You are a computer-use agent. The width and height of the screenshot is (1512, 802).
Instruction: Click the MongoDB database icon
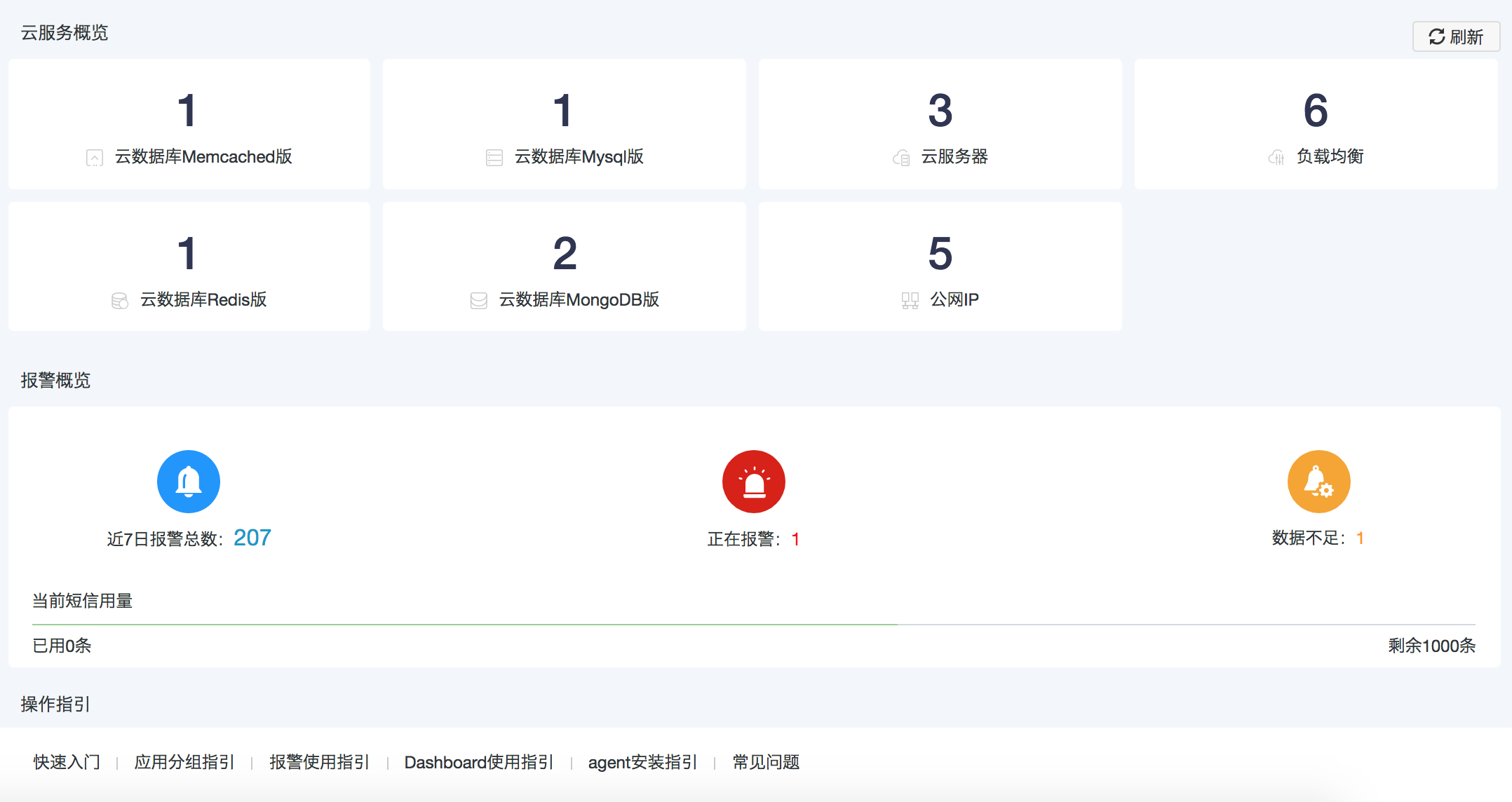pos(479,301)
